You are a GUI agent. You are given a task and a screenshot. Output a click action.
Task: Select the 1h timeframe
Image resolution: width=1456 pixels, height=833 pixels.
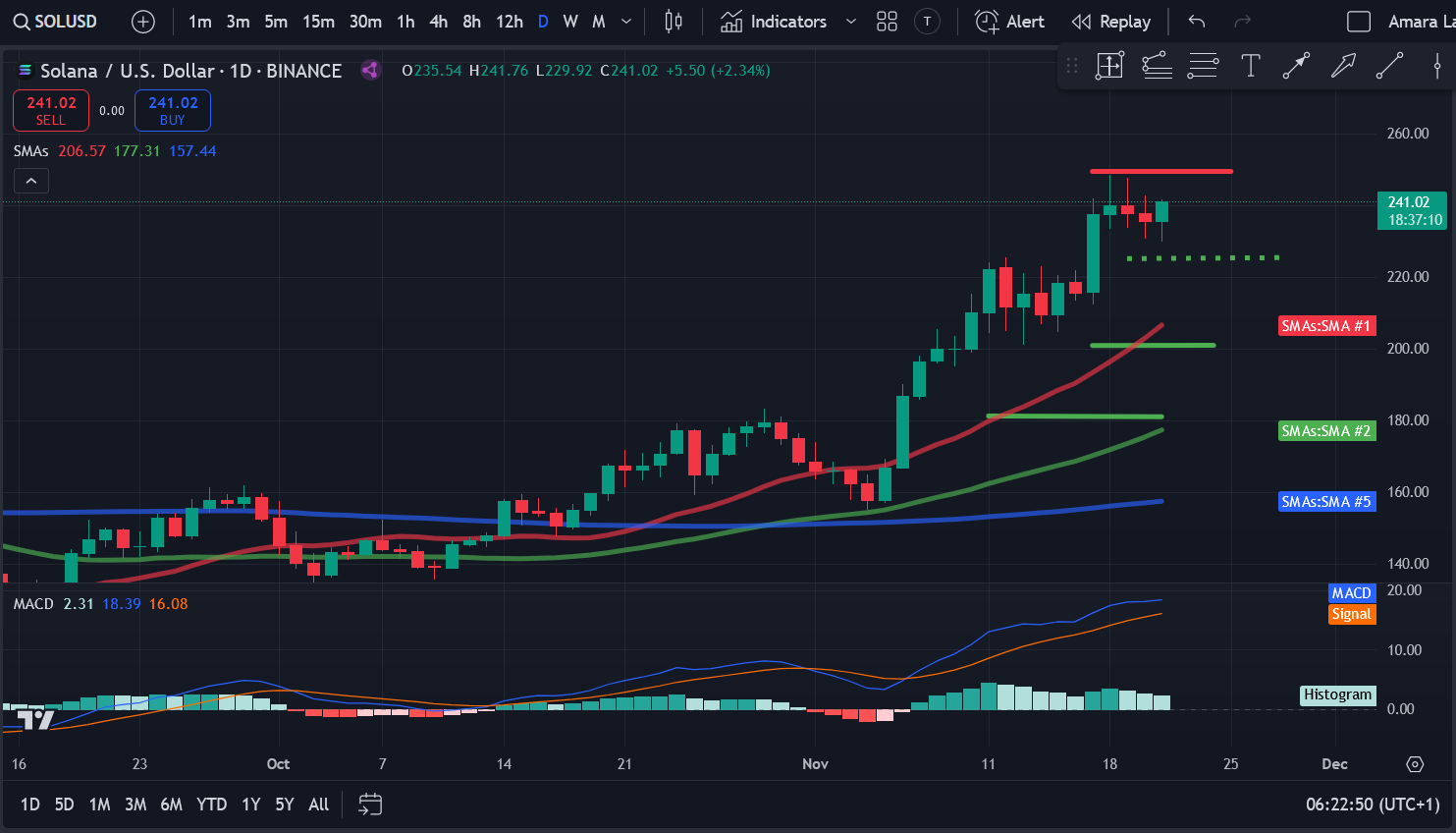click(405, 22)
